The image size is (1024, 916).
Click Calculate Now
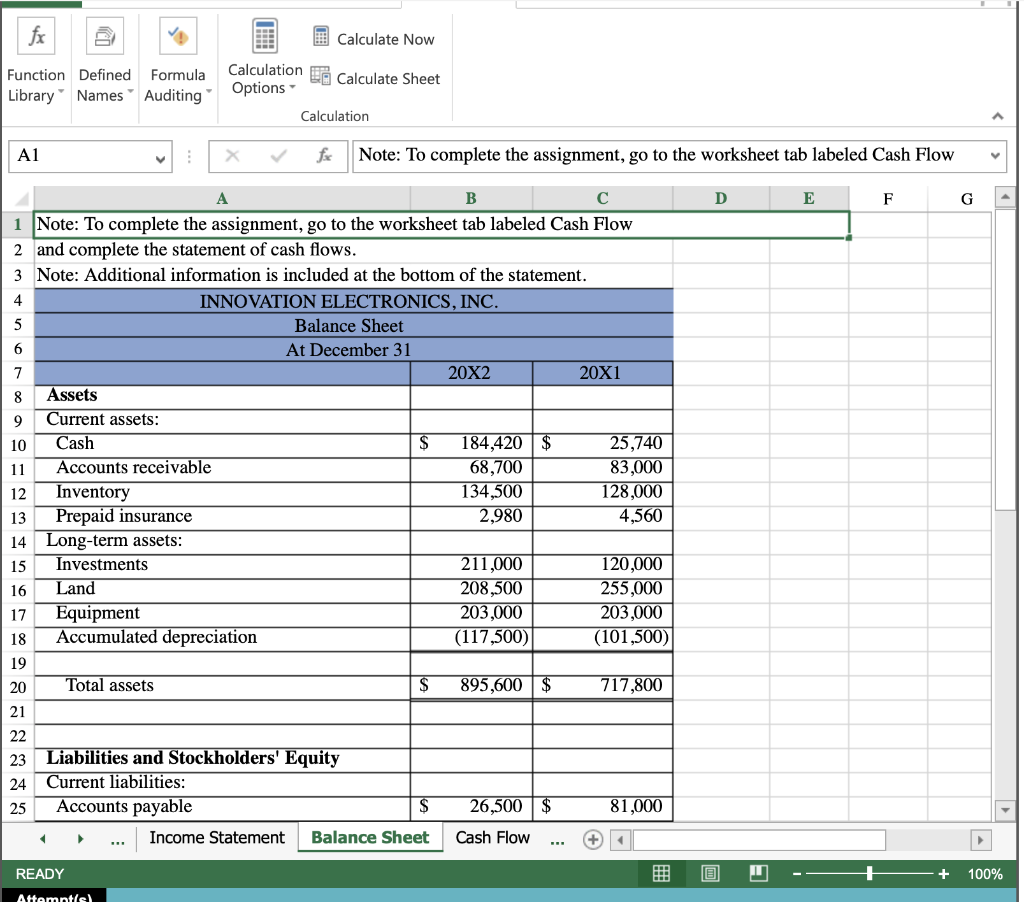click(x=373, y=38)
